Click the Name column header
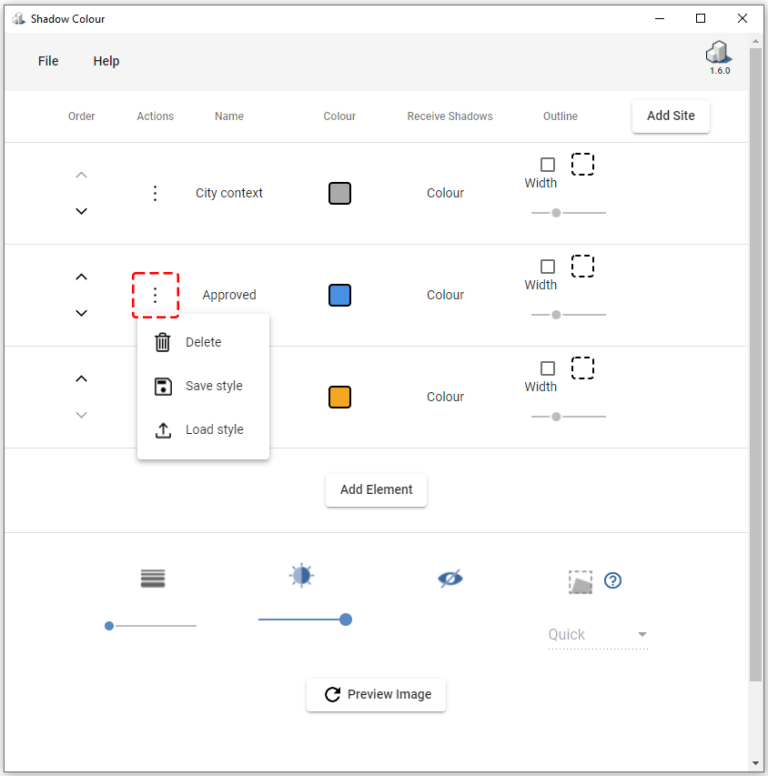The image size is (768, 776). (229, 116)
